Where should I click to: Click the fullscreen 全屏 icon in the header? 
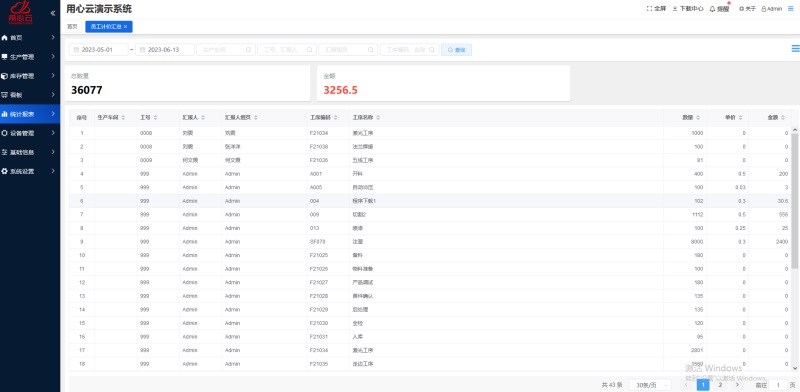649,9
